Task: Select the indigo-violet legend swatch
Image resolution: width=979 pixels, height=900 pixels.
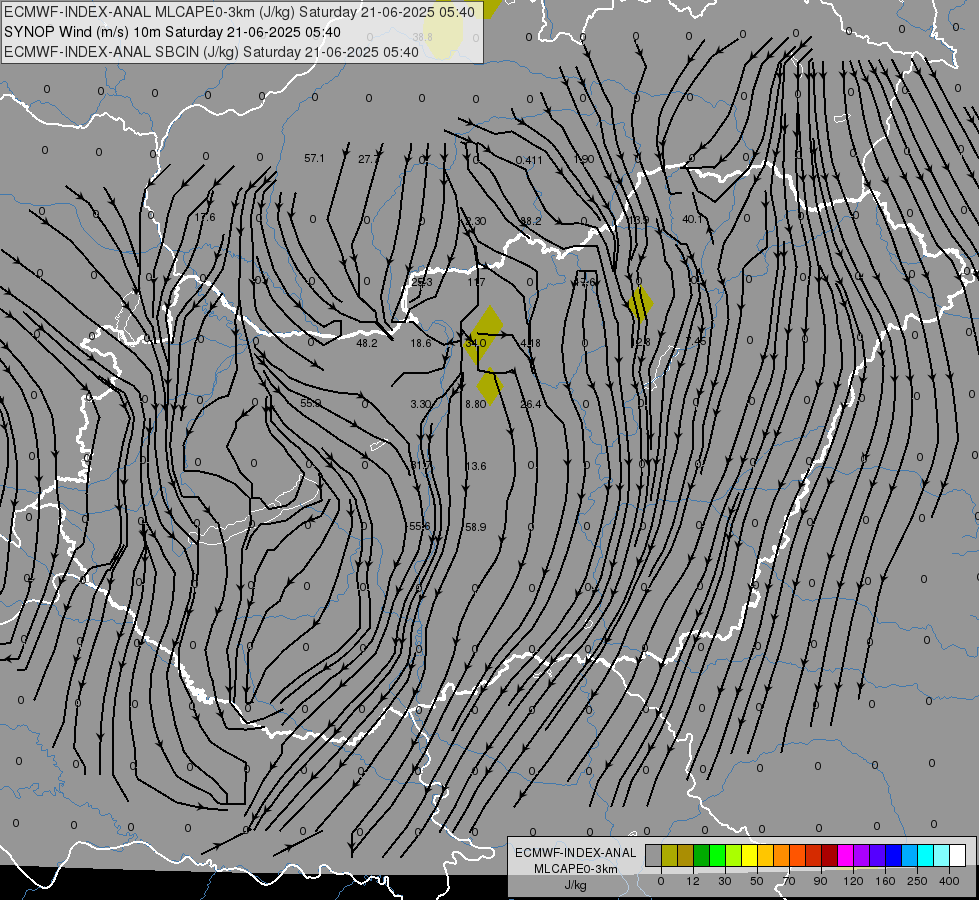Action: coord(878,855)
